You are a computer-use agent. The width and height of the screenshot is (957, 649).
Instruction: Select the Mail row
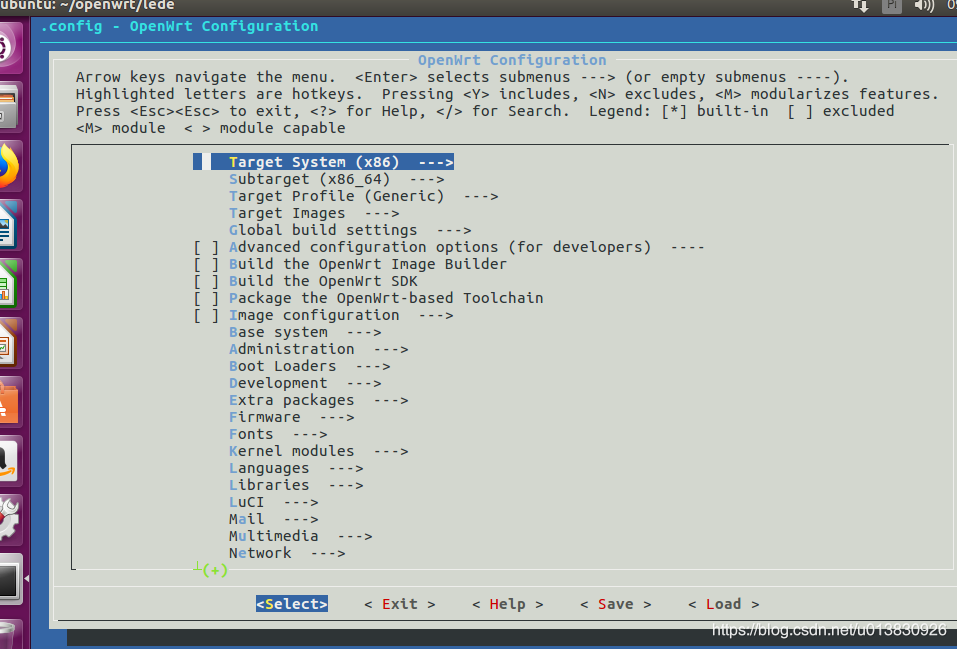(273, 520)
